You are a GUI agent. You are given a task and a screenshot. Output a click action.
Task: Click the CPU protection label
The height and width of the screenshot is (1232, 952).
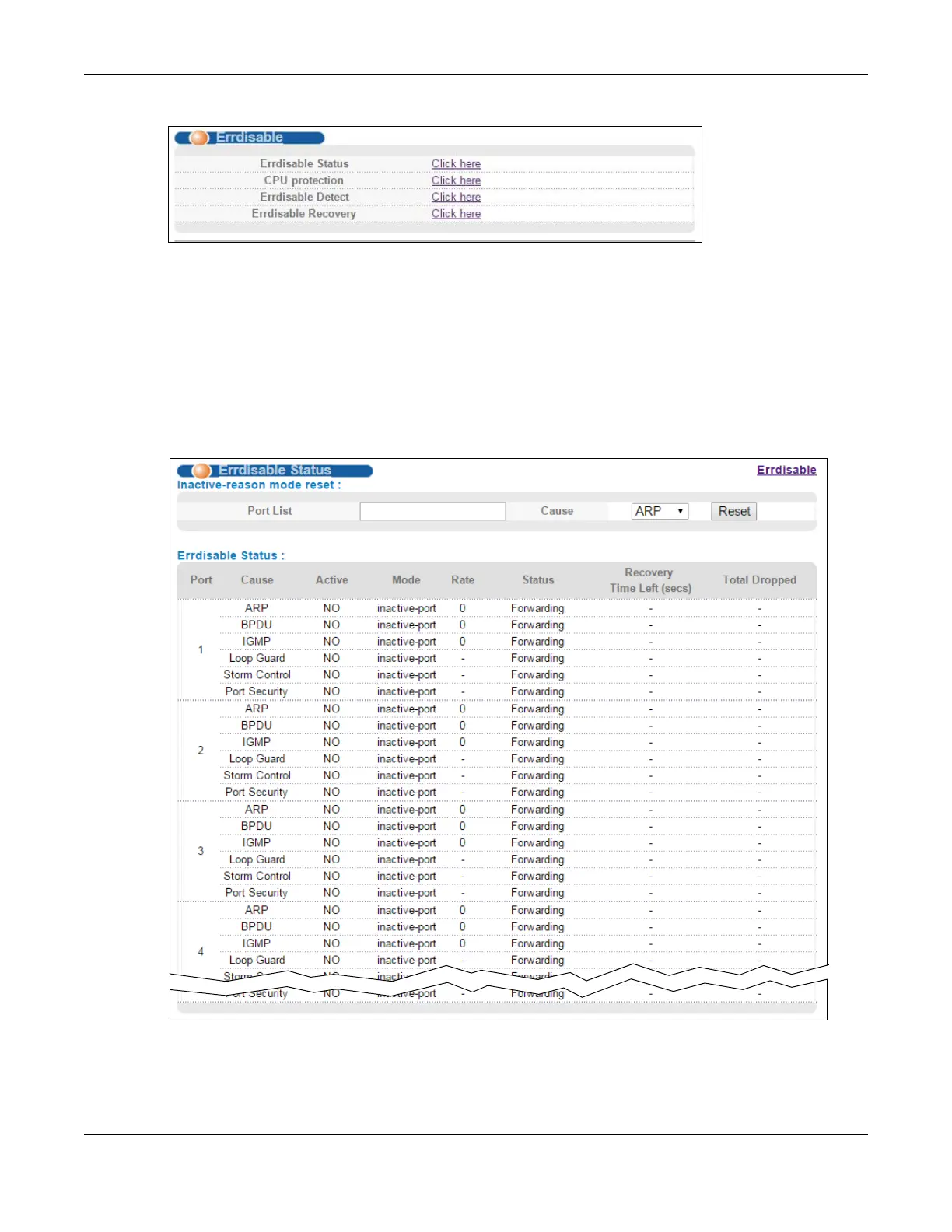pos(304,180)
